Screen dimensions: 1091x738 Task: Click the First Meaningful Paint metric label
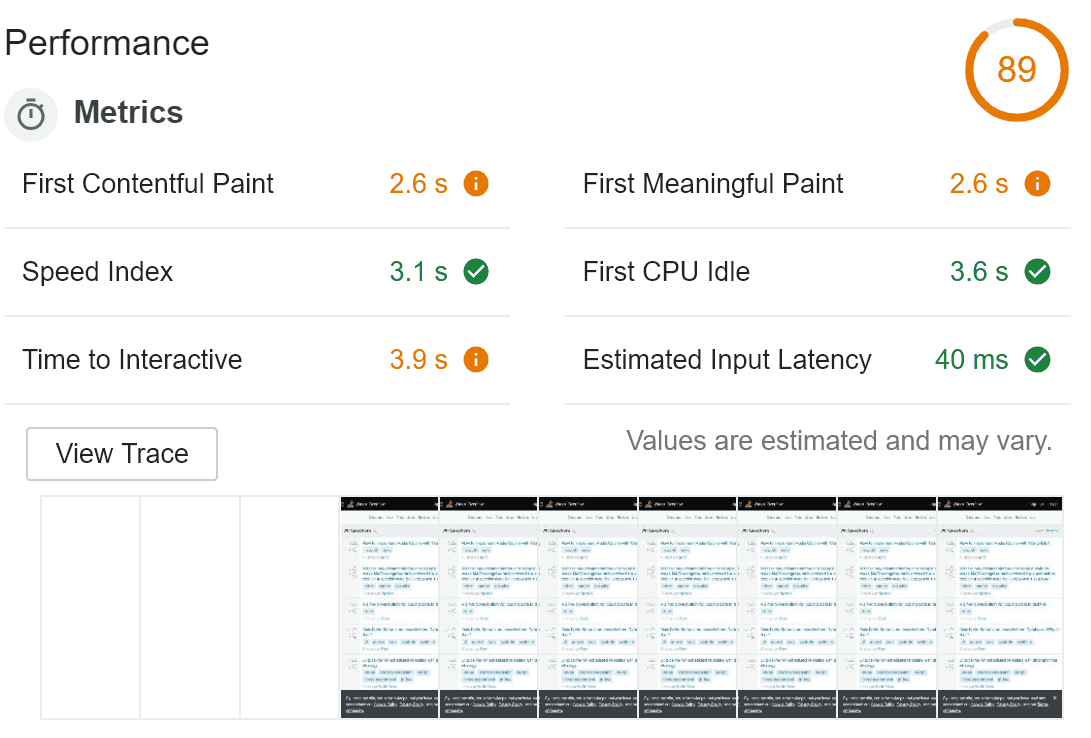[x=713, y=184]
